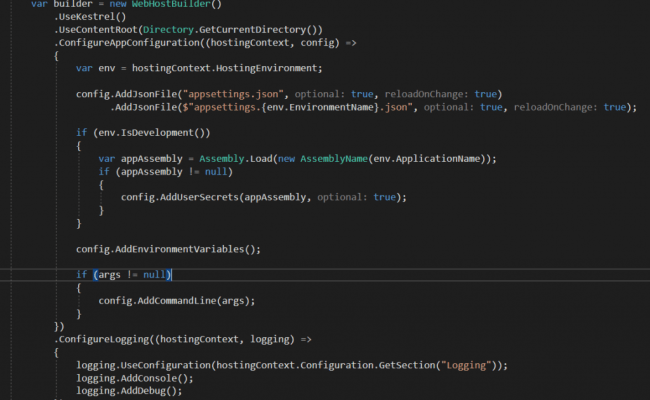Click the ".UseKestrel()" method call

(x=90, y=17)
